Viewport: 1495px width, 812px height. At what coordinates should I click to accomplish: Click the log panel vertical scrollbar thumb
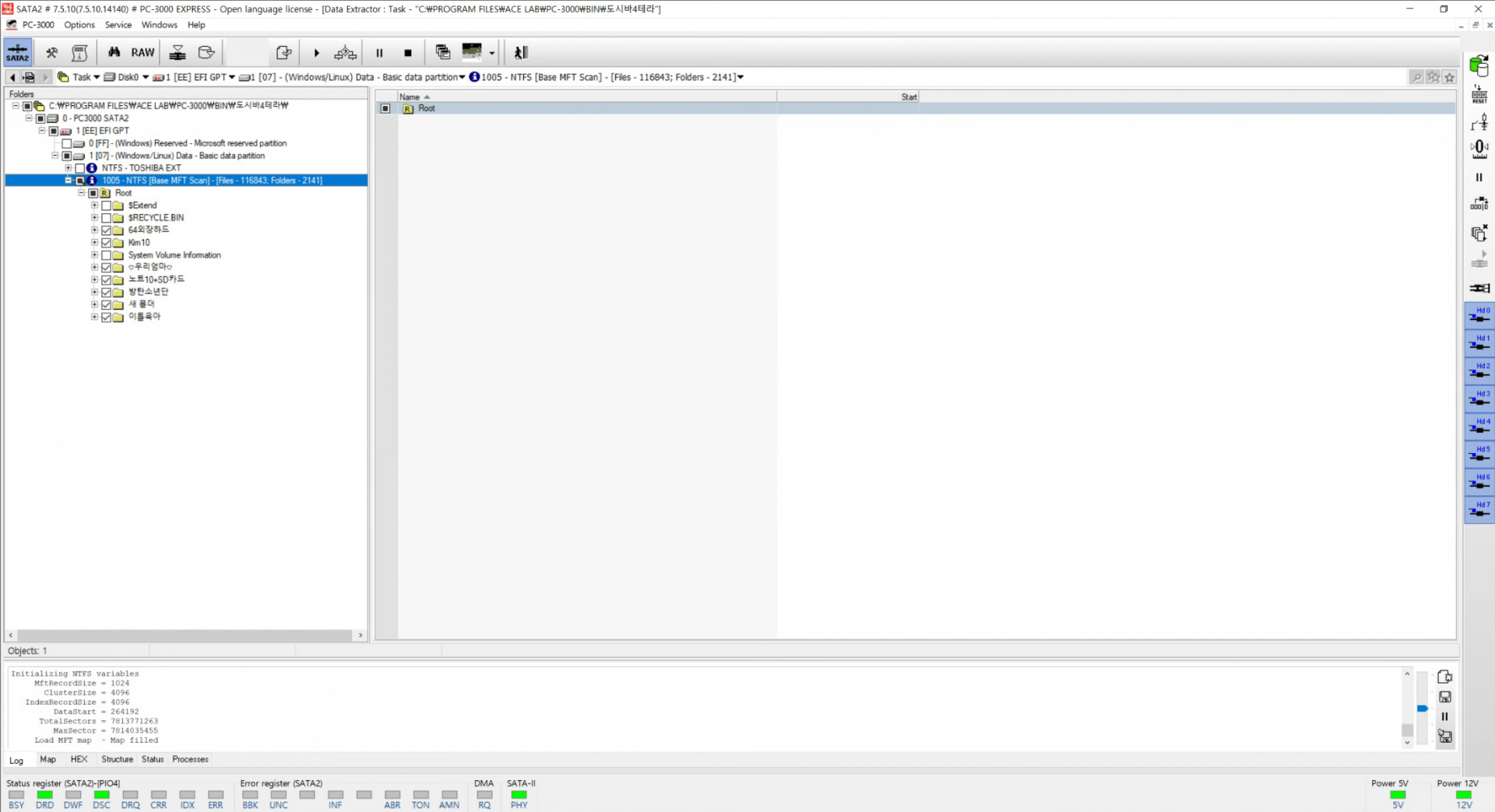pos(1407,730)
